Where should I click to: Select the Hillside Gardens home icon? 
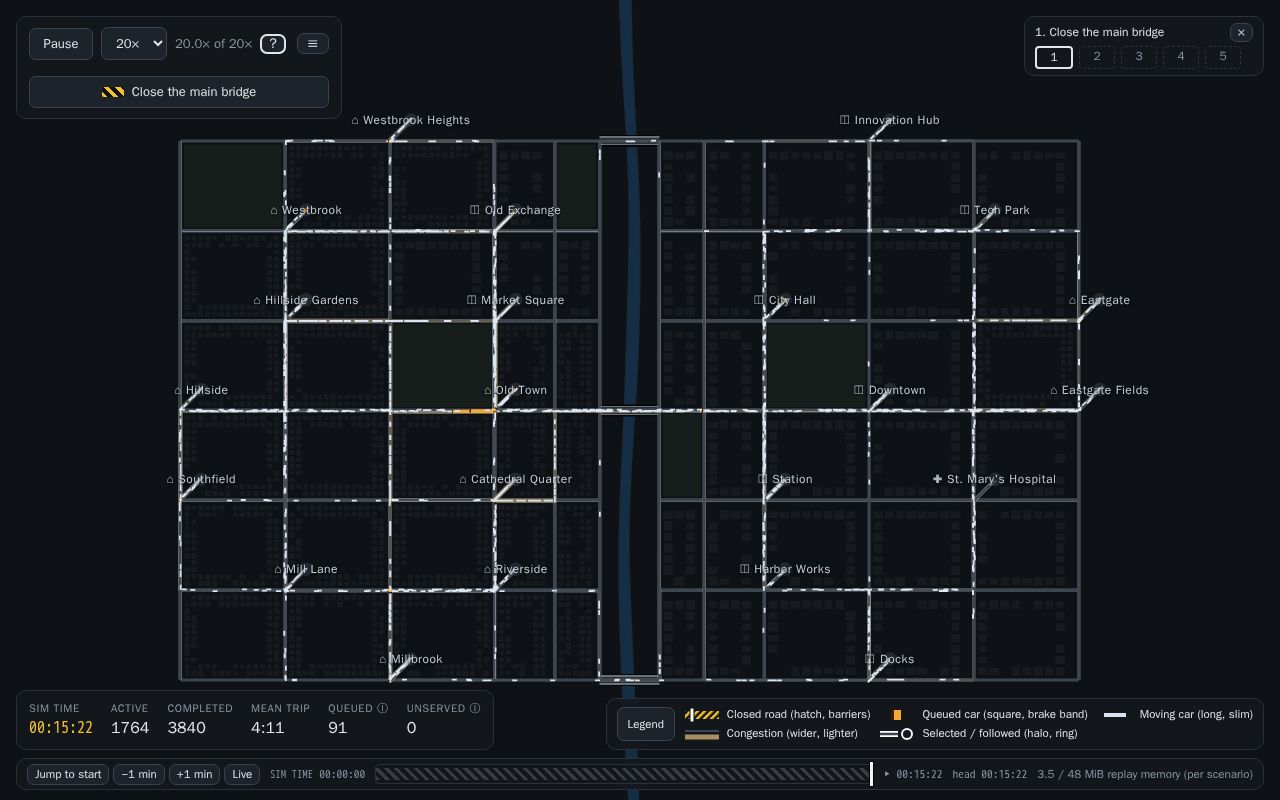point(257,300)
